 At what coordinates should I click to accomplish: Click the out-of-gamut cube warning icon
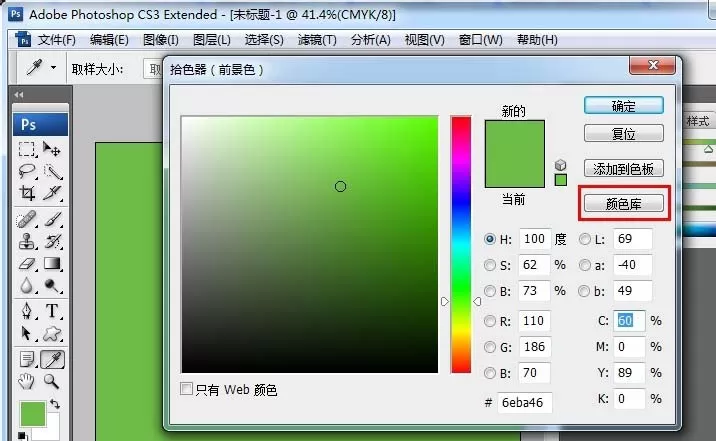pos(560,165)
